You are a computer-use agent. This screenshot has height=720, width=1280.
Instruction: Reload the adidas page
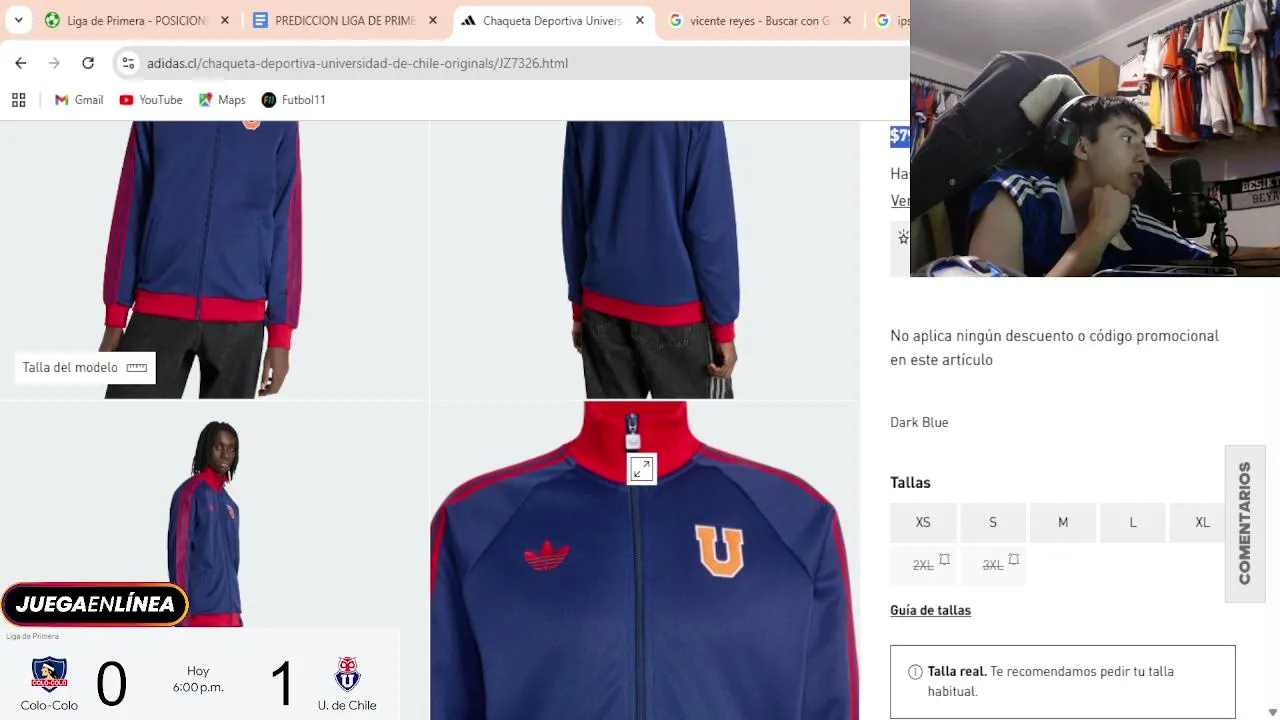click(x=88, y=63)
